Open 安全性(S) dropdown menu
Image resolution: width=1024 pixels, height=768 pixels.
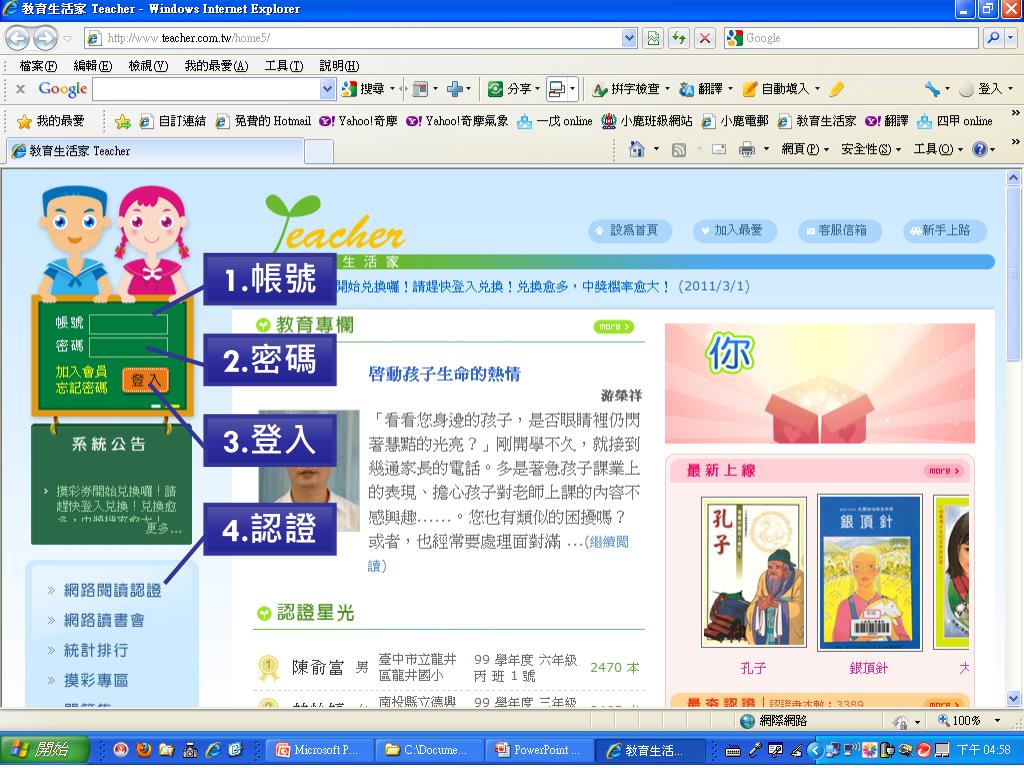point(871,150)
